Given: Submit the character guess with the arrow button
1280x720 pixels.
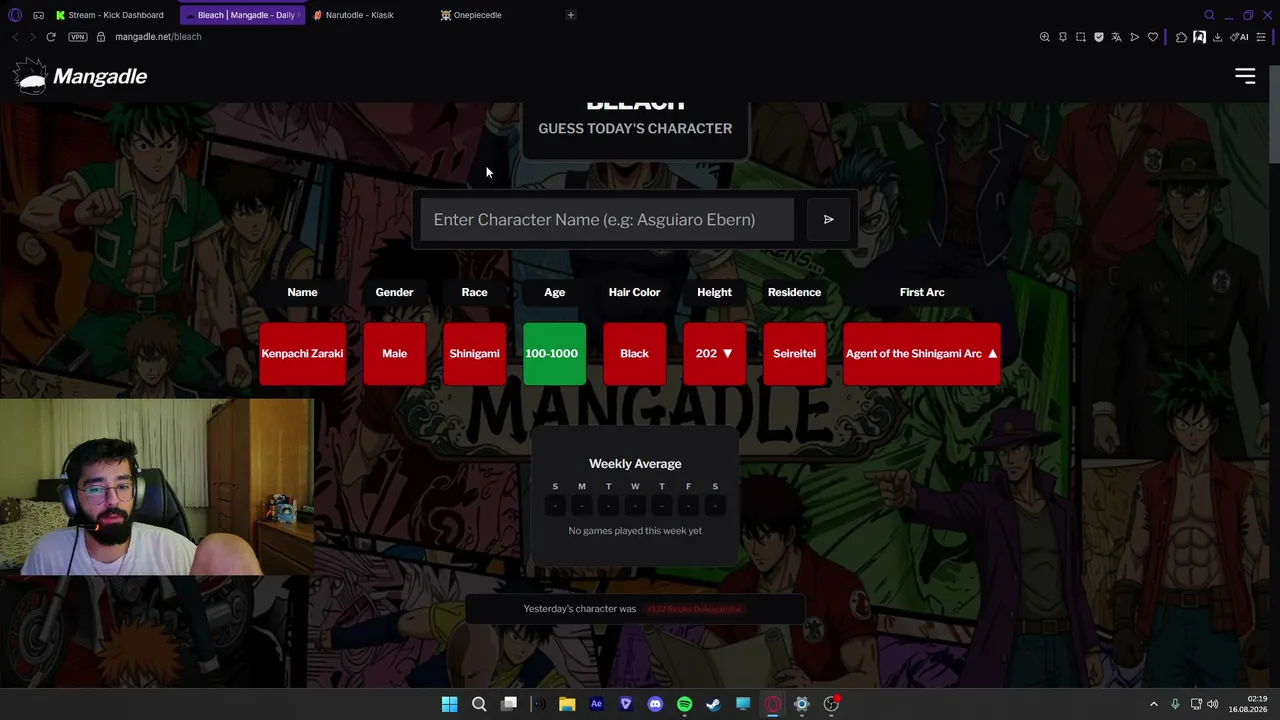Looking at the screenshot, I should [828, 219].
